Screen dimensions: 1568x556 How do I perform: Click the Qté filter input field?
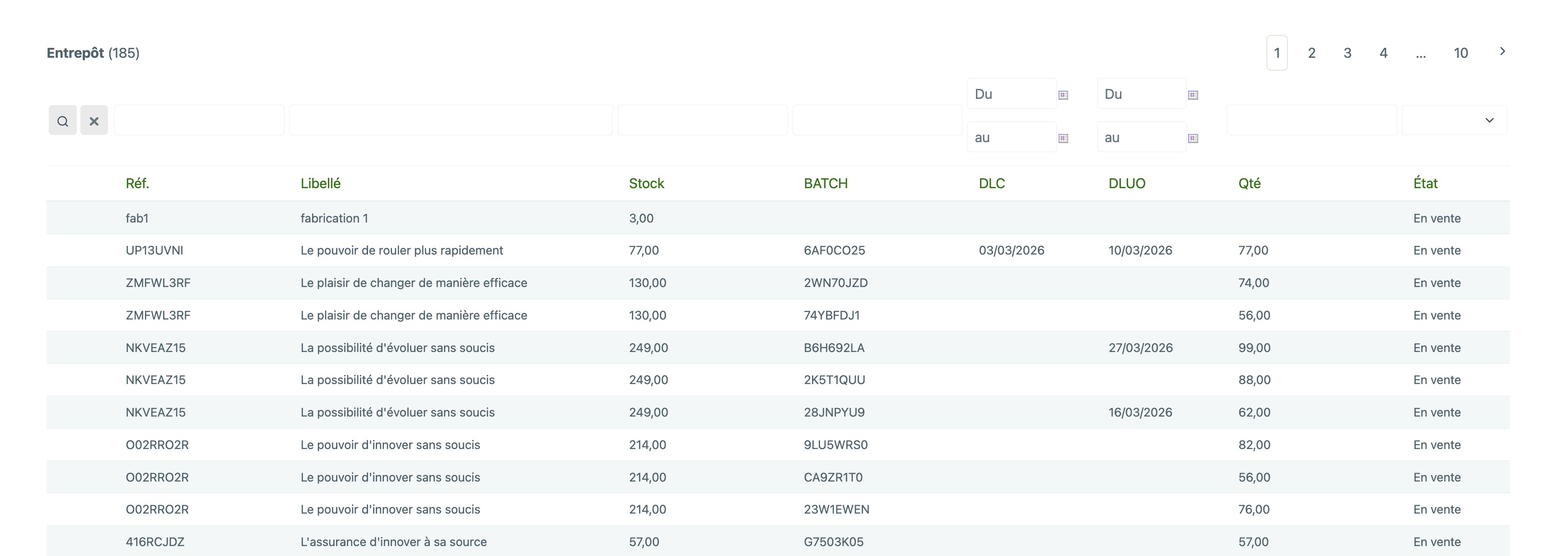click(1312, 120)
